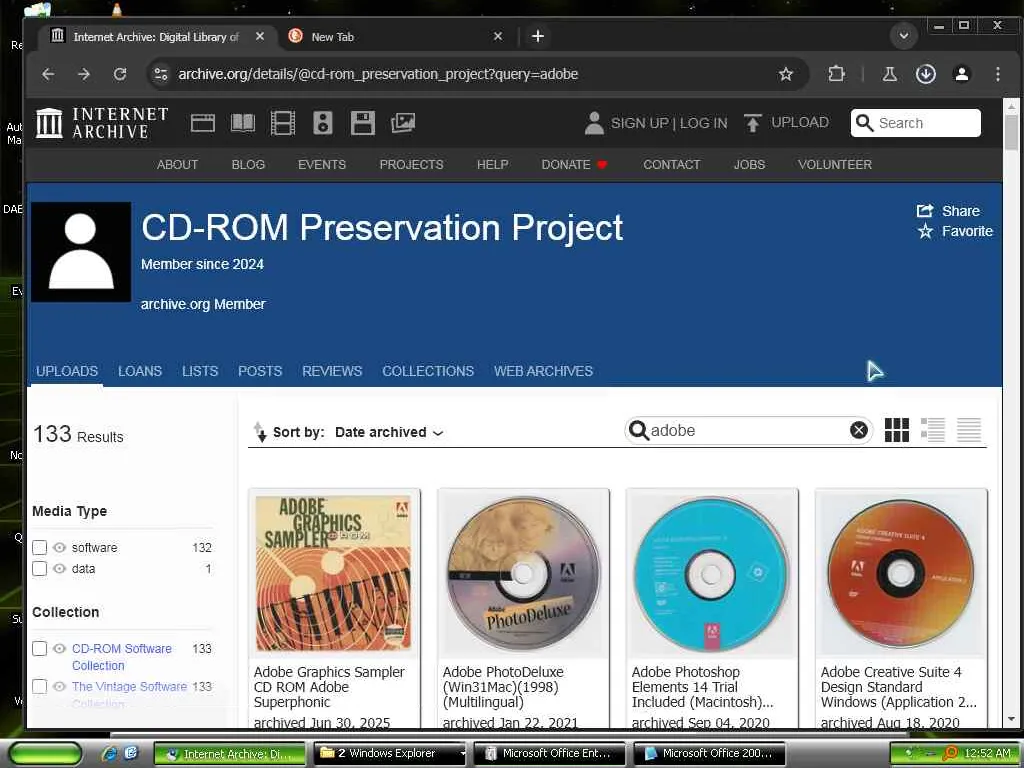Clear the adobe search query

click(859, 430)
